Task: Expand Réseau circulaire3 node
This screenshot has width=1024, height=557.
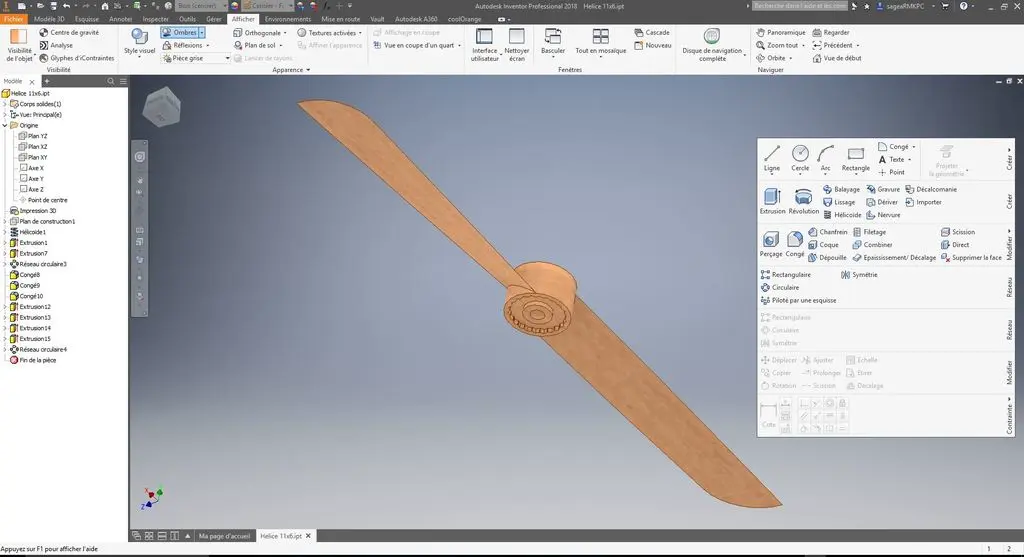Action: tap(5, 264)
